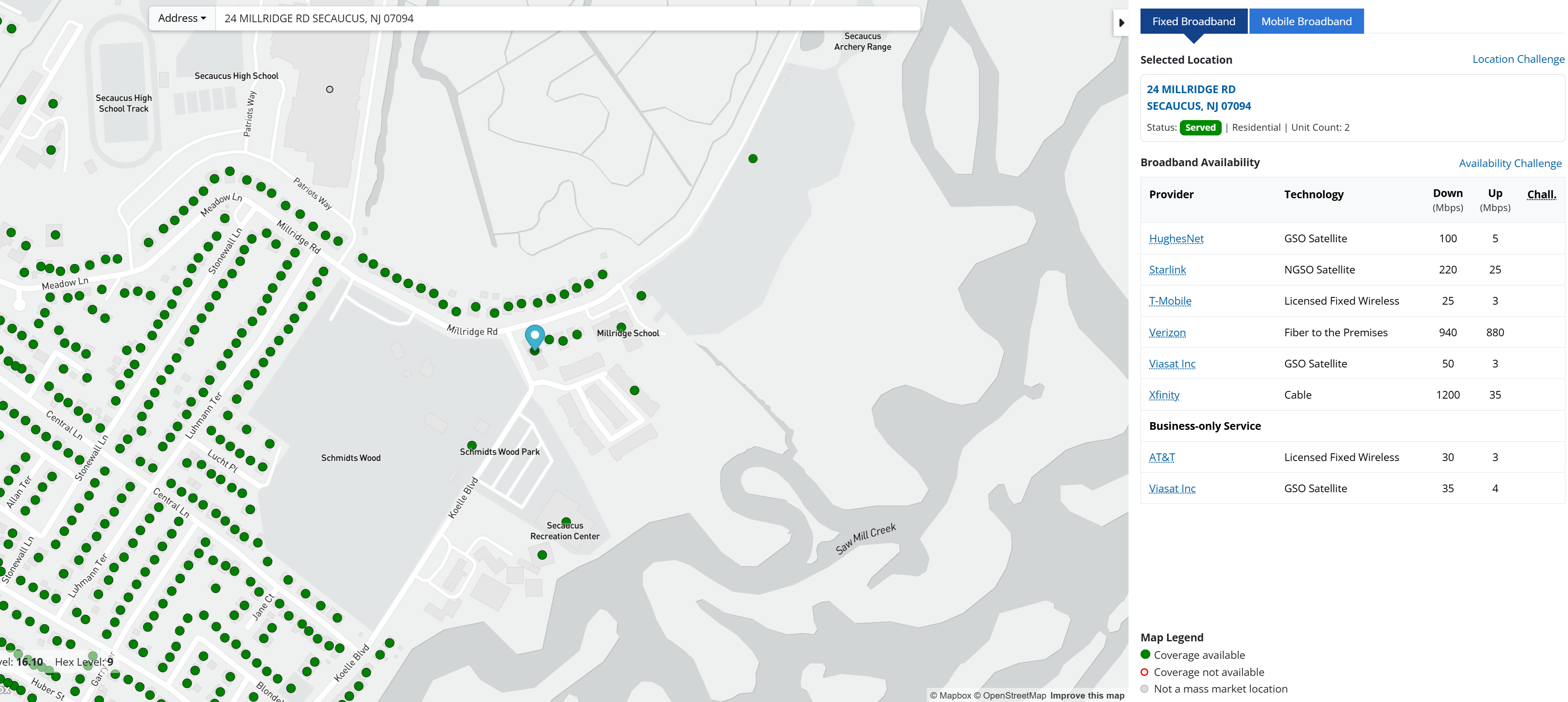Click the blue selected location map pin

[x=534, y=336]
